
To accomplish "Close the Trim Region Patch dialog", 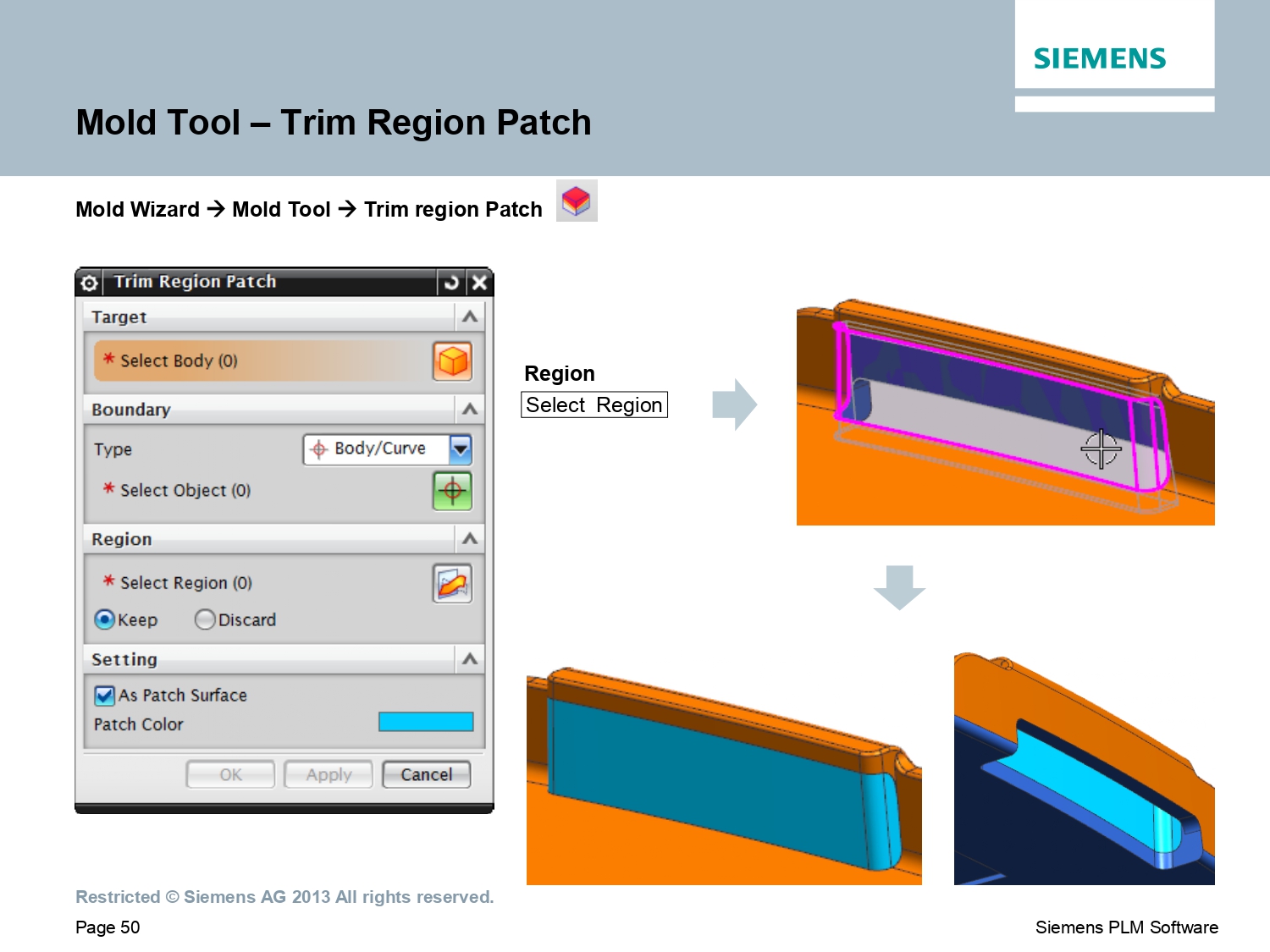I will pyautogui.click(x=479, y=283).
